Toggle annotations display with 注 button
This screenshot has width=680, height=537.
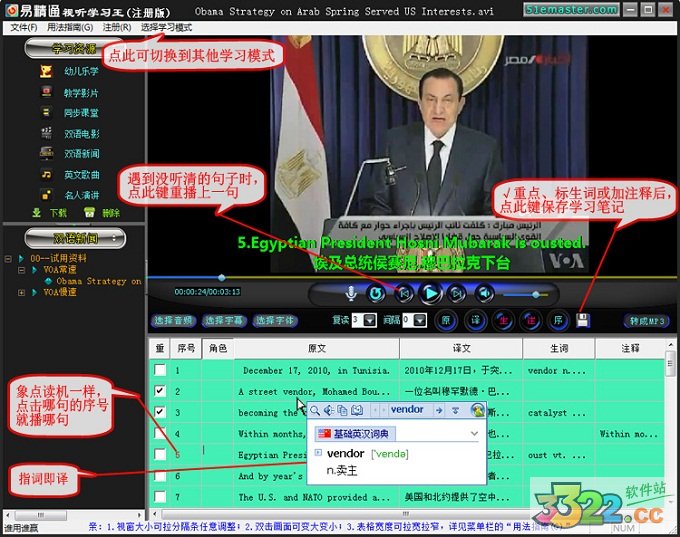click(531, 321)
